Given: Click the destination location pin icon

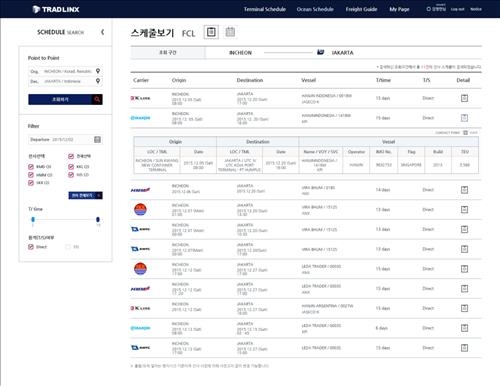Looking at the screenshot, I should click(98, 81).
